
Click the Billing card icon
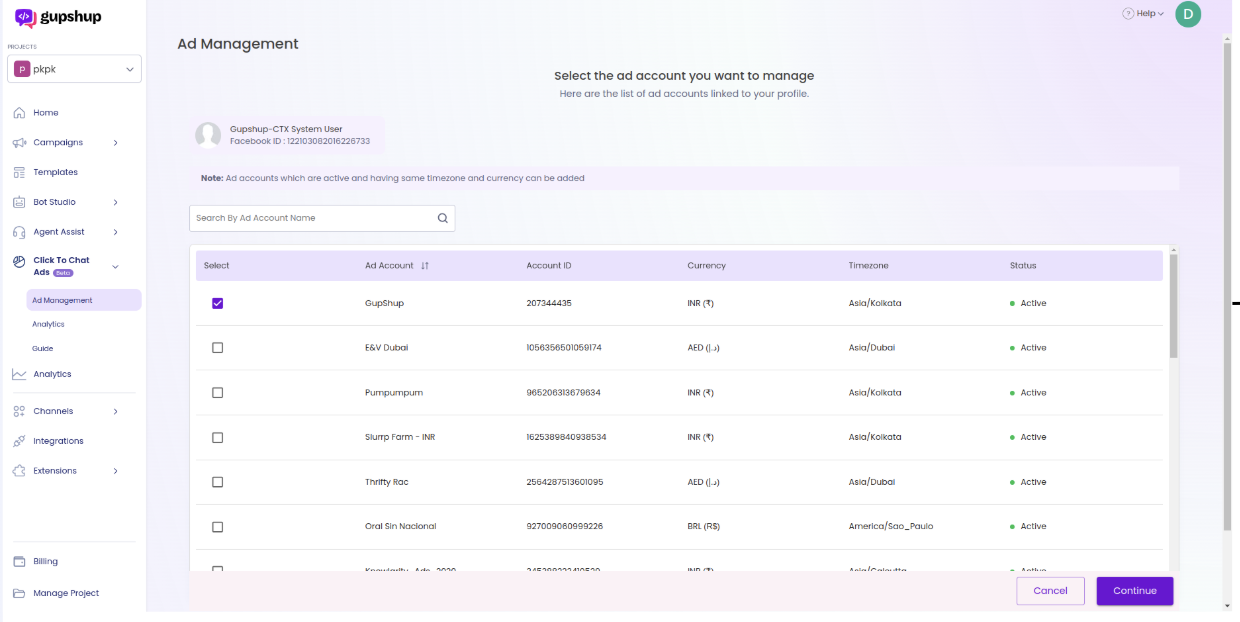tap(19, 562)
